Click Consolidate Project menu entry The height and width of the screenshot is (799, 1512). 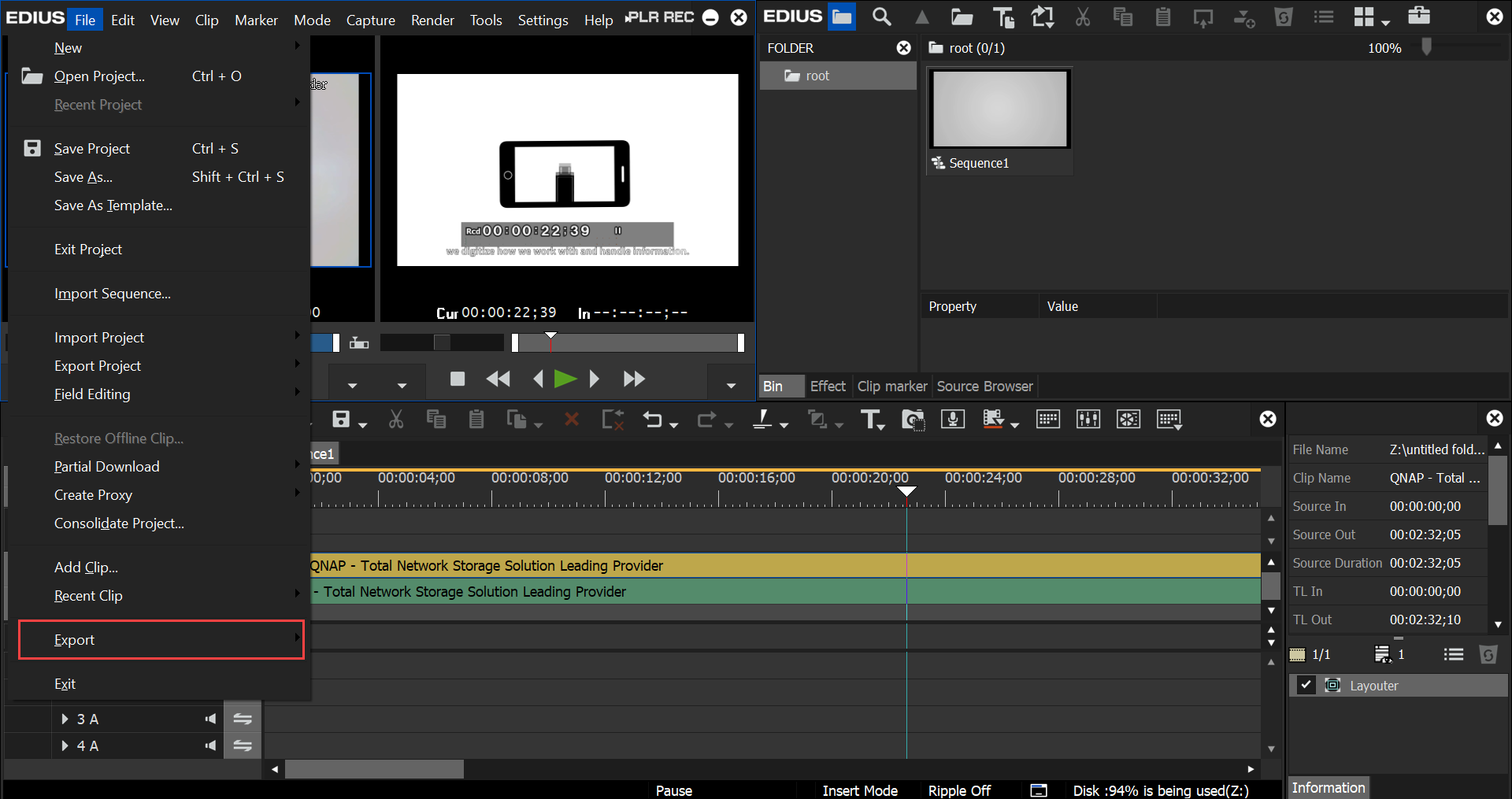click(119, 523)
